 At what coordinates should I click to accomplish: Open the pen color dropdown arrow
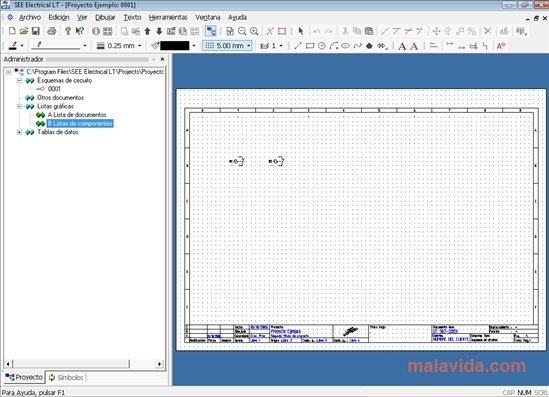coord(22,46)
